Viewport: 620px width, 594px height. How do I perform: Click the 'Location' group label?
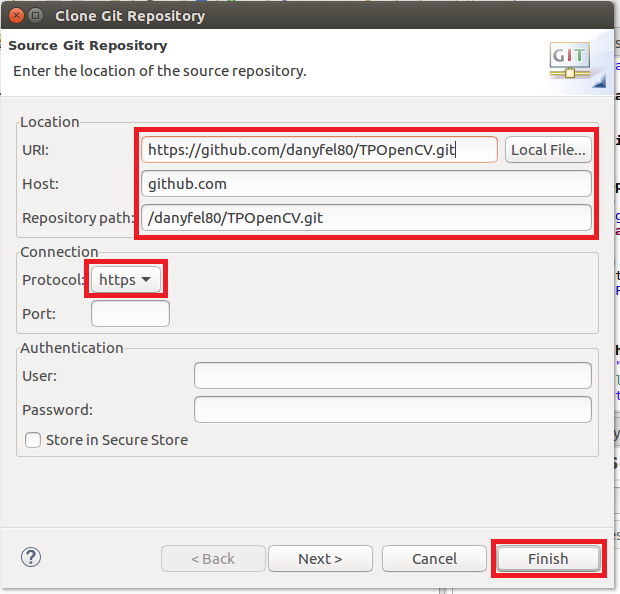[x=50, y=122]
